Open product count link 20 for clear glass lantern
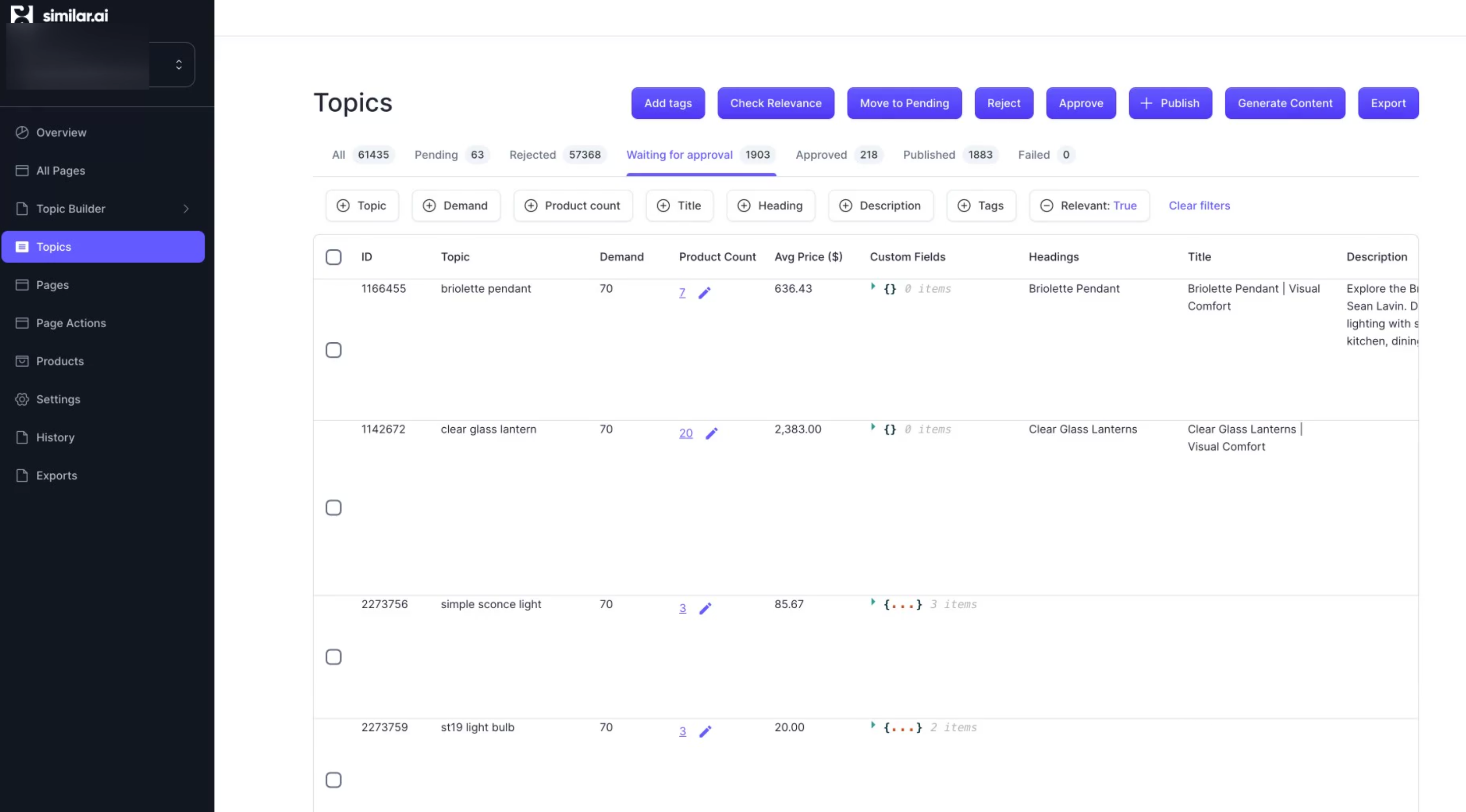 [x=685, y=434]
